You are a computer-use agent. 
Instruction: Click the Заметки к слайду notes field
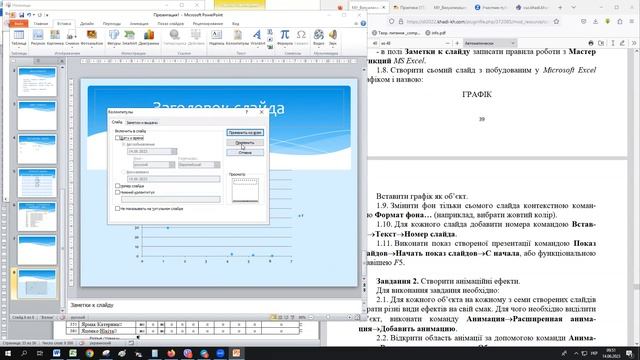coord(214,305)
